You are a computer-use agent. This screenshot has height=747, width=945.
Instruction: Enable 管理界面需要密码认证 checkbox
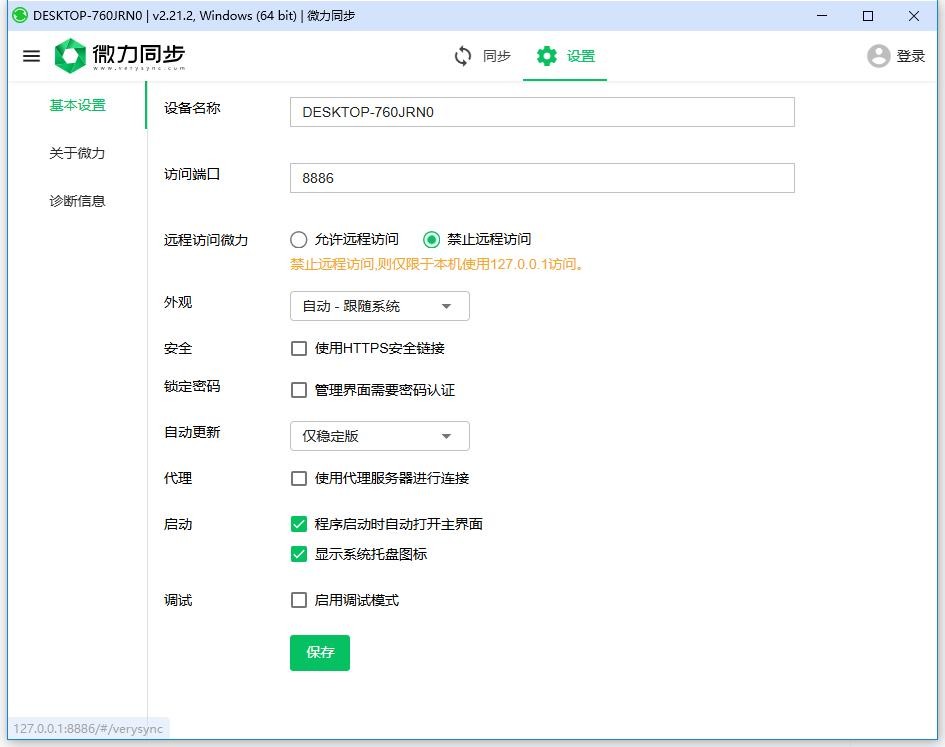[298, 390]
